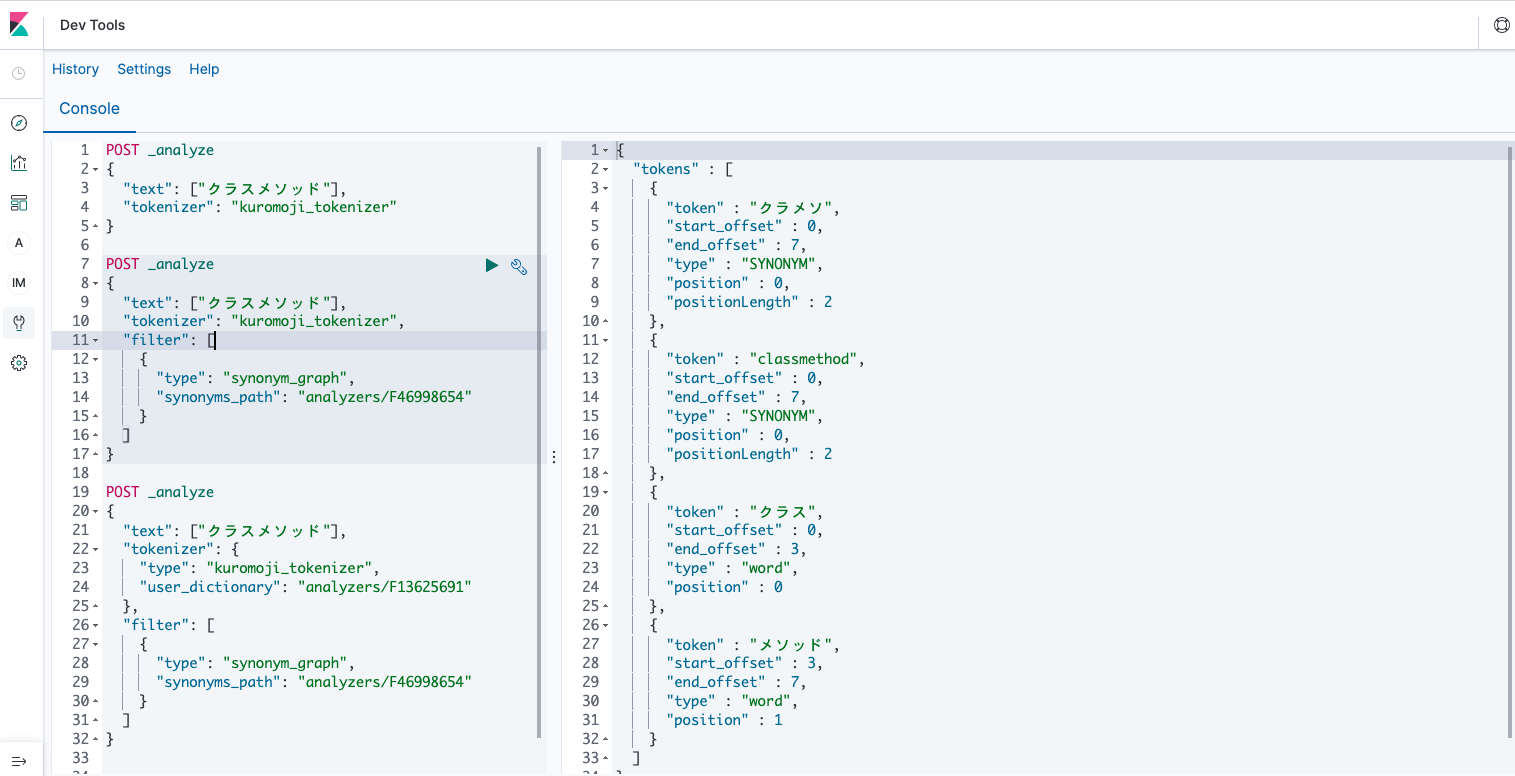The width and height of the screenshot is (1515, 776).
Task: Click the Kibana logo icon
Action: point(19,25)
